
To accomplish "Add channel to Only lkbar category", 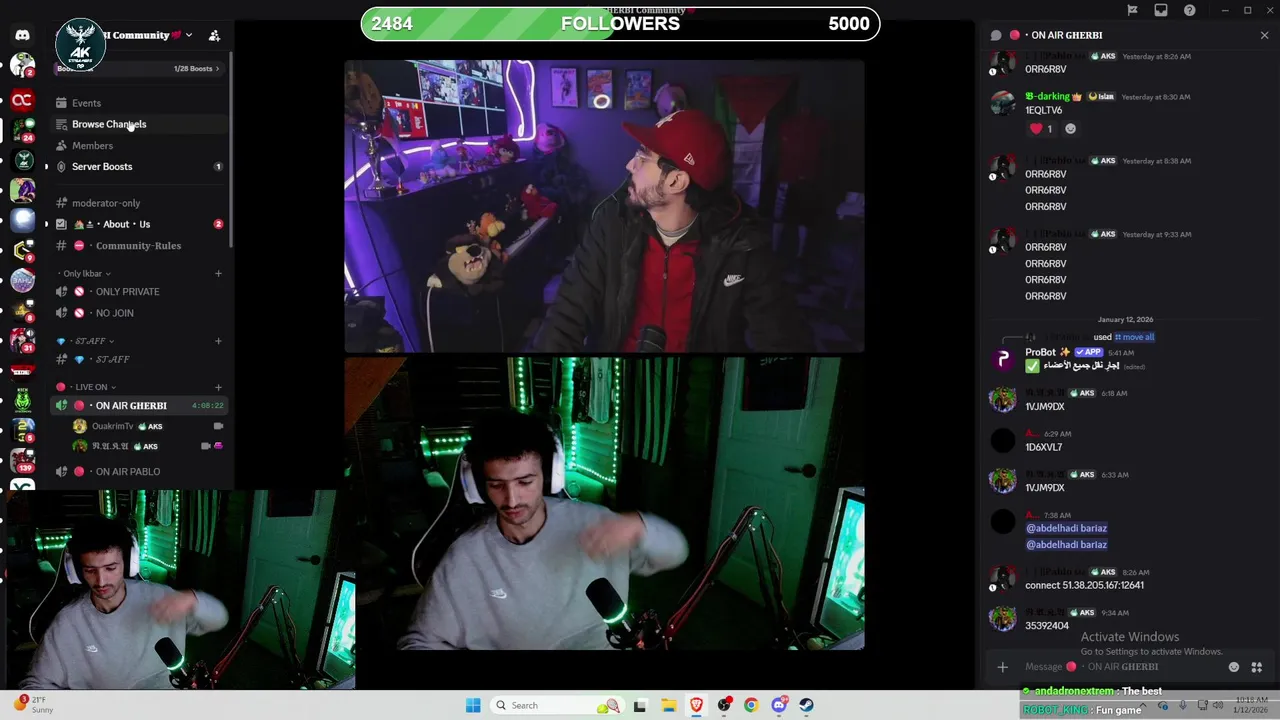I will pyautogui.click(x=218, y=273).
